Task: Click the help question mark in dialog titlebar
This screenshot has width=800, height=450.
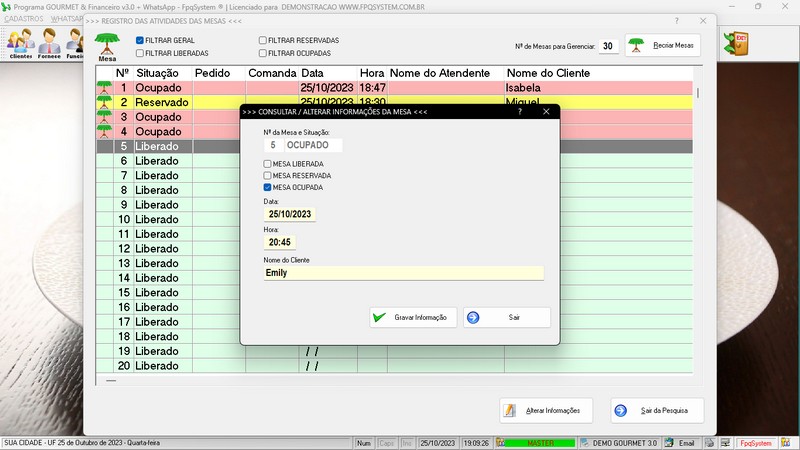Action: point(520,111)
